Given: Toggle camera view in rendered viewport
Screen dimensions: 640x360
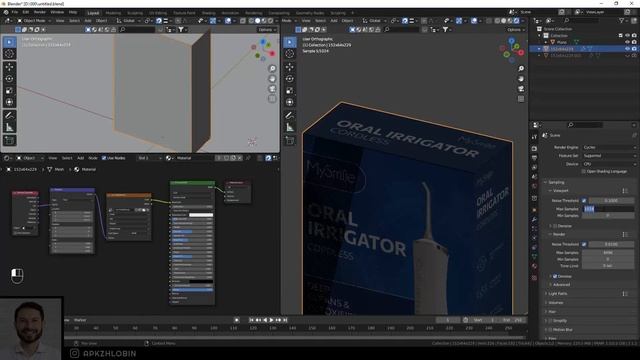Looking at the screenshot, I should click(521, 89).
